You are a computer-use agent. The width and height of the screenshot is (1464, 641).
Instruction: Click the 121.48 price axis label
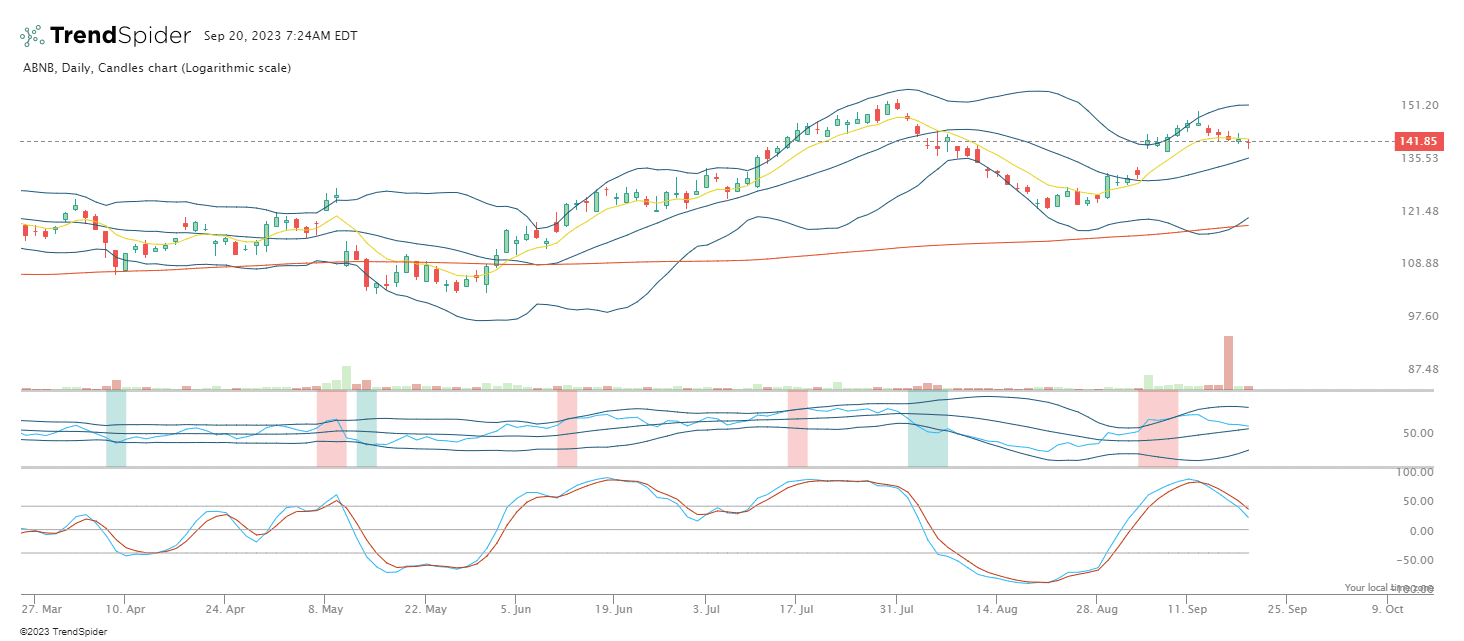tap(1420, 211)
